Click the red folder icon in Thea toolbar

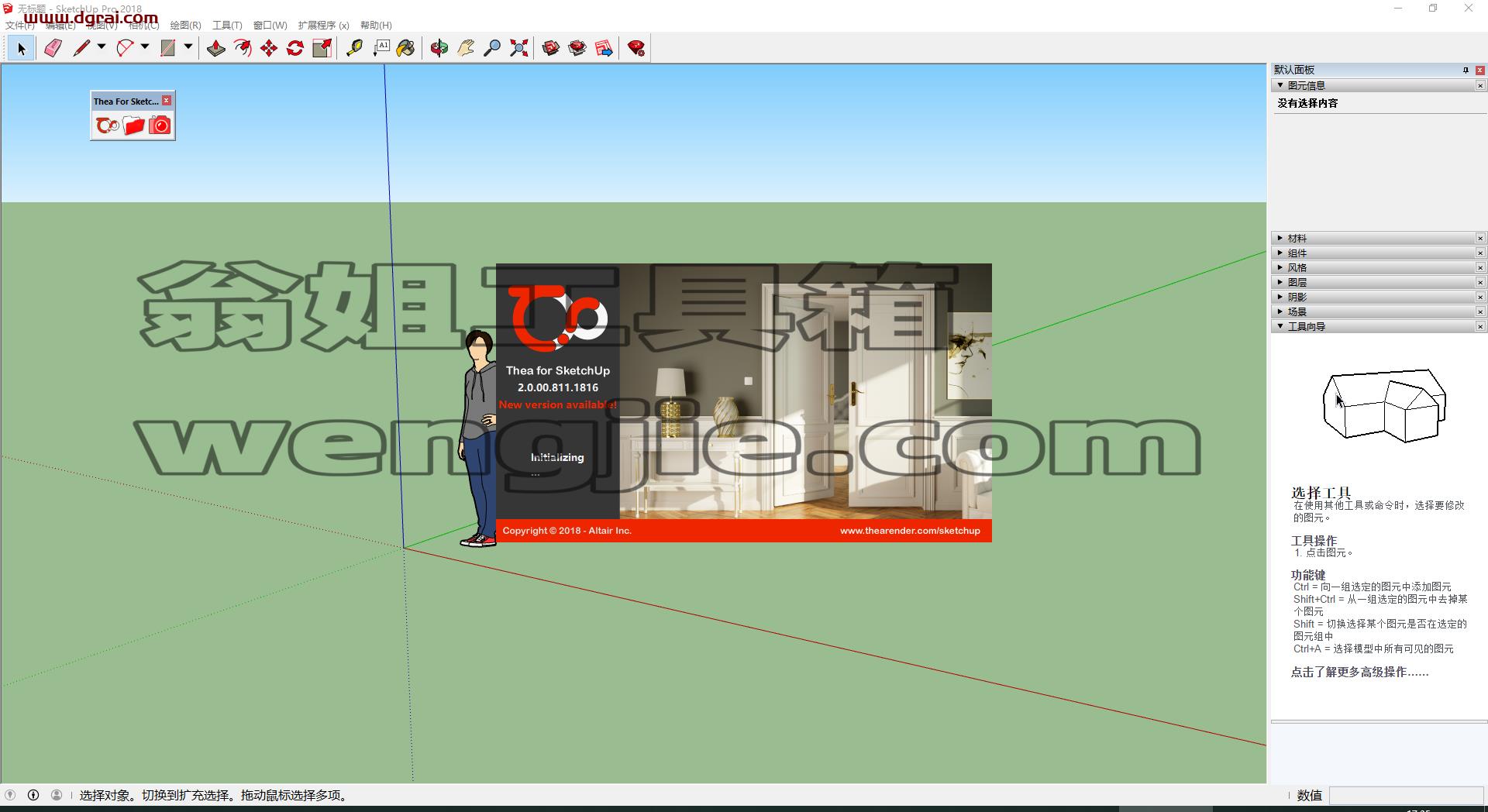click(x=133, y=125)
